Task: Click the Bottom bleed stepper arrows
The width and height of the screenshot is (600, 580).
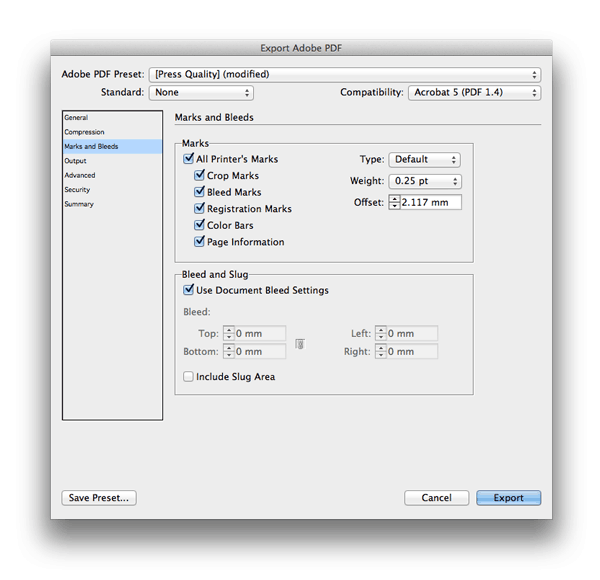Action: [x=229, y=351]
